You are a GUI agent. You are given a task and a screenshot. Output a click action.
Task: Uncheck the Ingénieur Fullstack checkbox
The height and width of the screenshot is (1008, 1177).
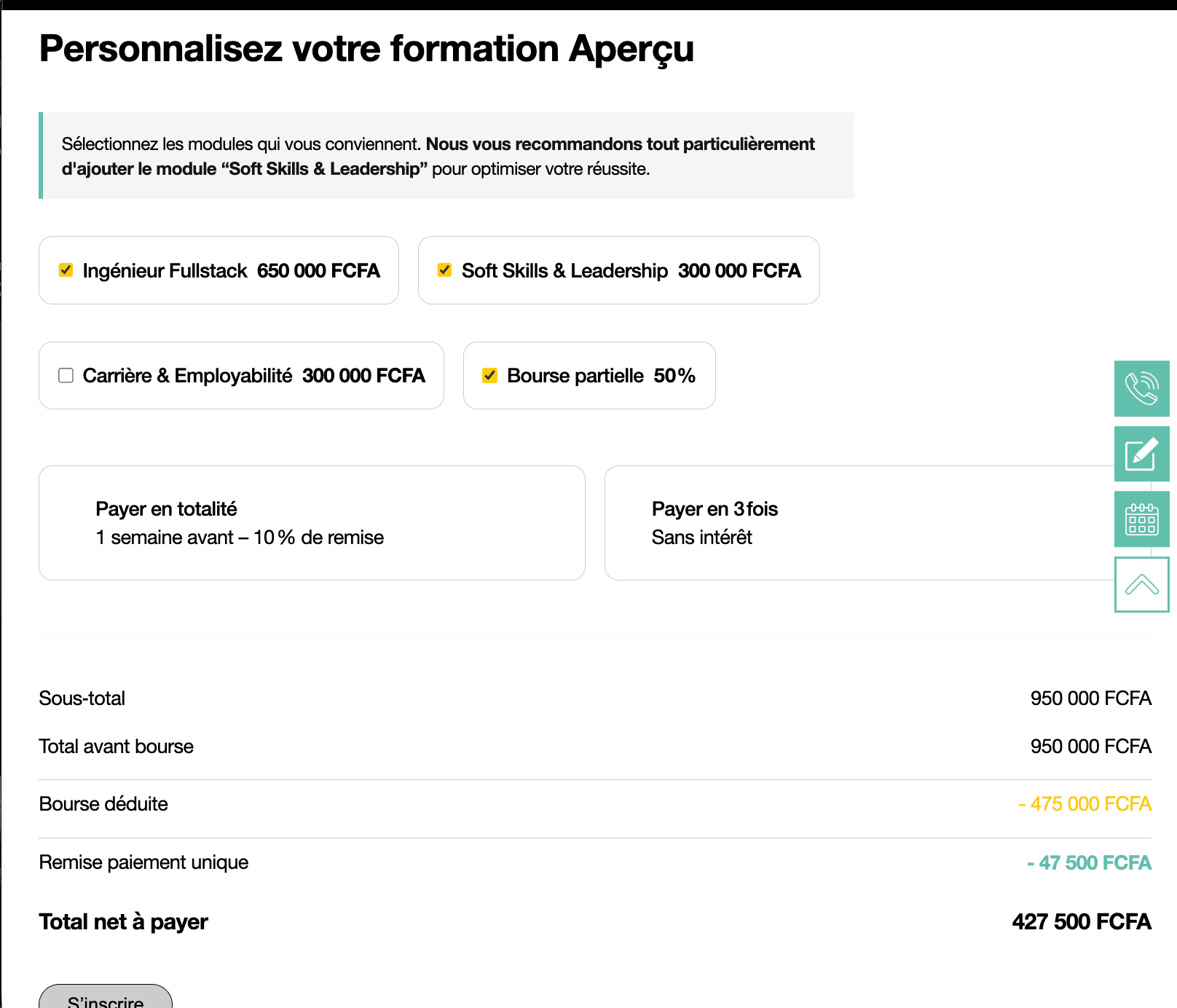click(x=66, y=270)
